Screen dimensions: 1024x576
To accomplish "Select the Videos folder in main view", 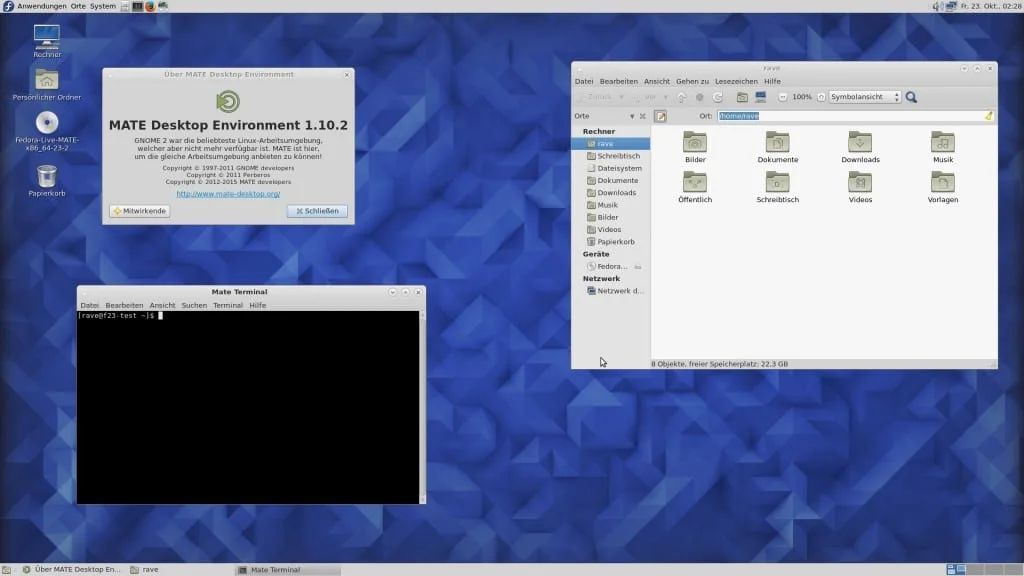I will [860, 187].
